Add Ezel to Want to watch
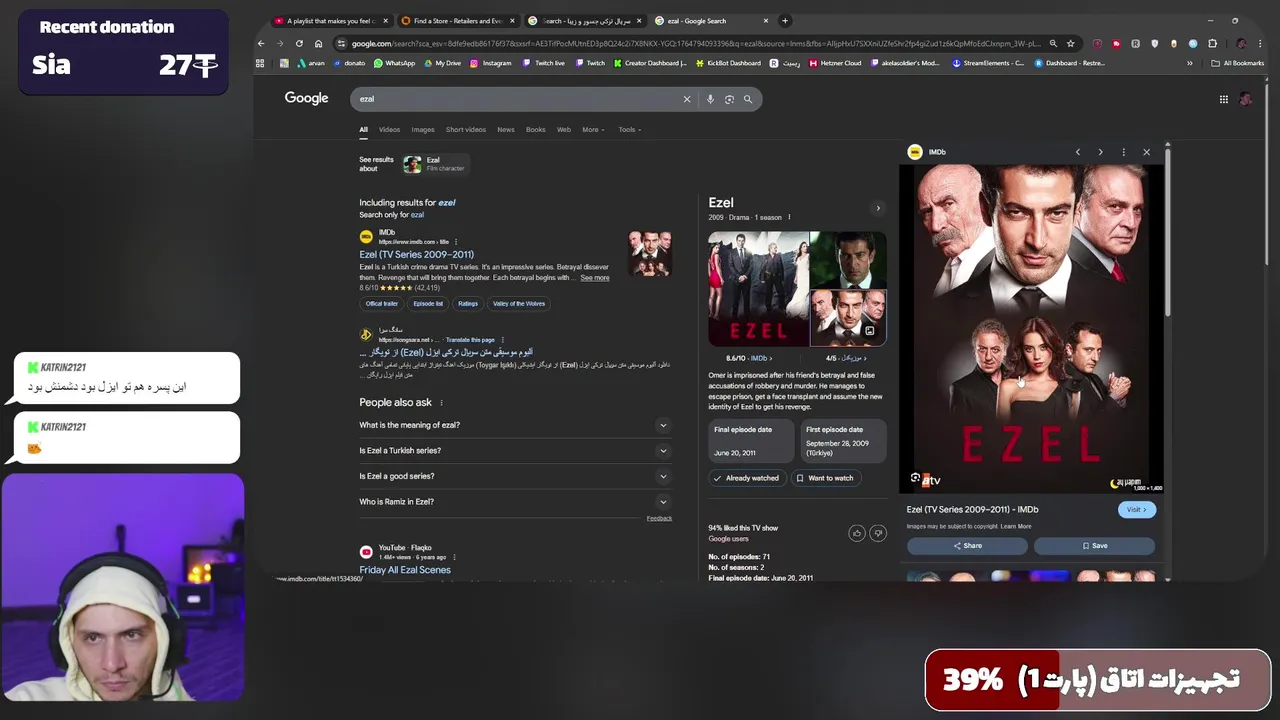Screen dimensions: 1280x720 click(824, 478)
